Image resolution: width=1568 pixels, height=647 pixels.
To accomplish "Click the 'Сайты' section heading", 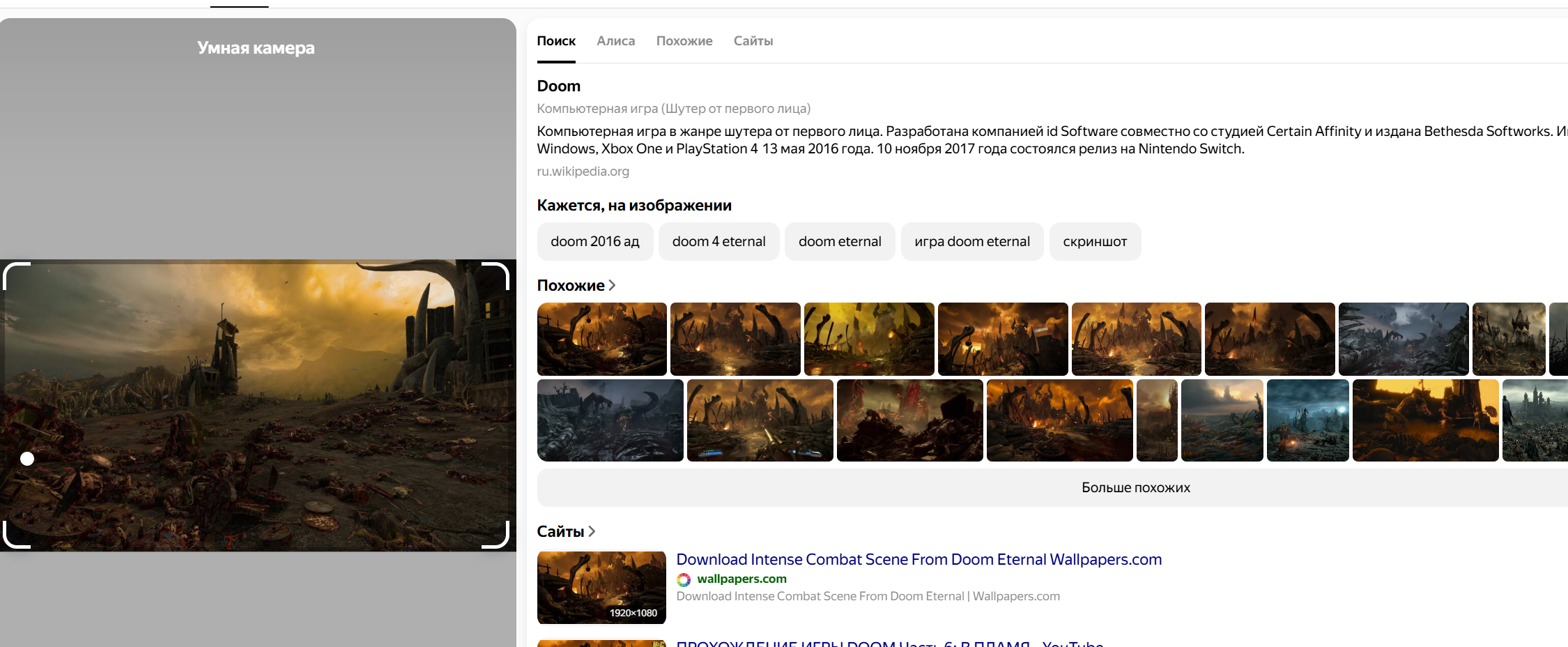I will click(x=560, y=531).
